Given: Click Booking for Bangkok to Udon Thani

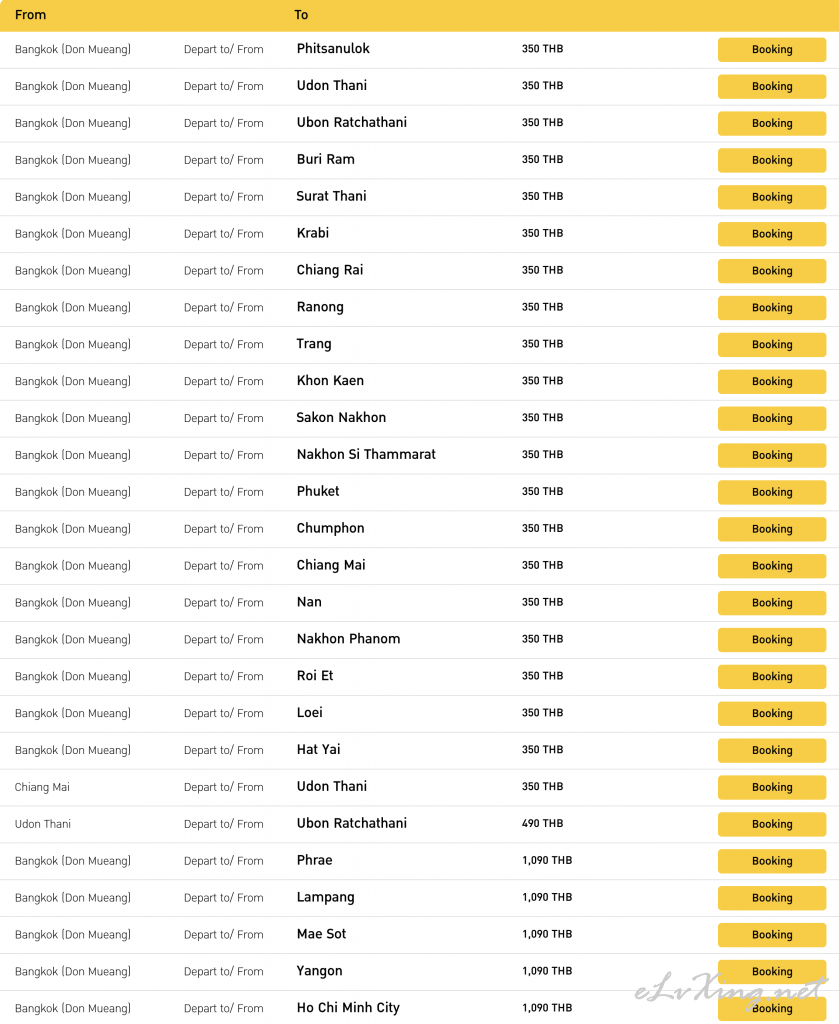Looking at the screenshot, I should [x=772, y=86].
